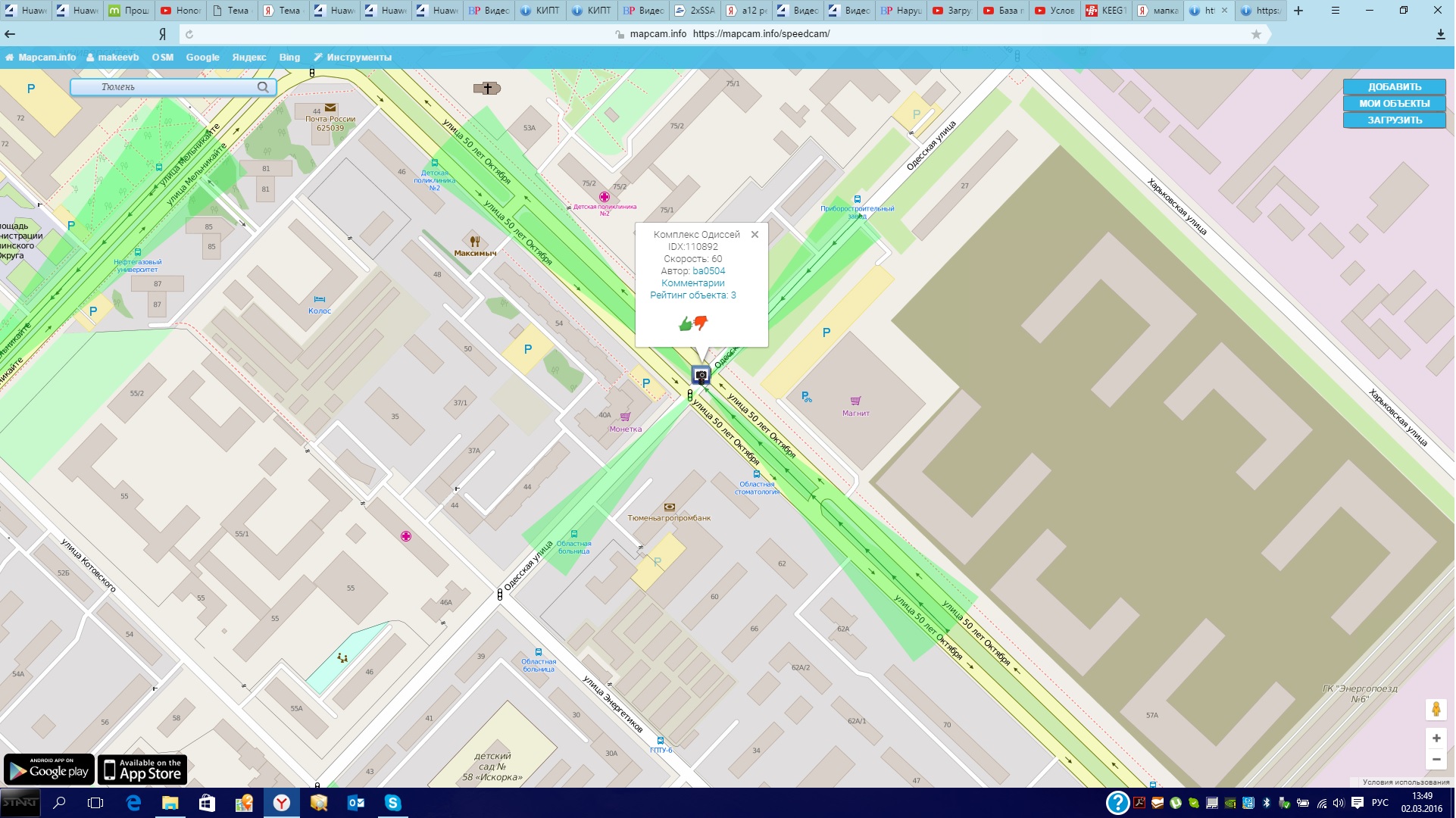Open author ba0504 profile link
Image resolution: width=1456 pixels, height=818 pixels.
pyautogui.click(x=708, y=271)
